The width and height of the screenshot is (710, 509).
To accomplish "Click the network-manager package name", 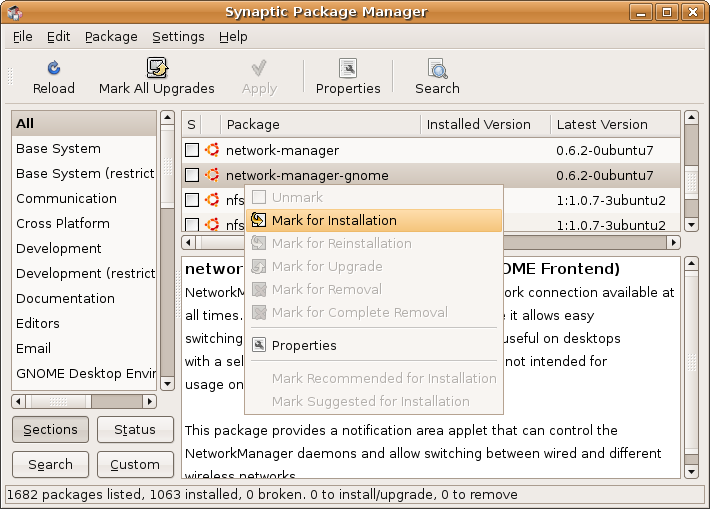I will pos(282,150).
